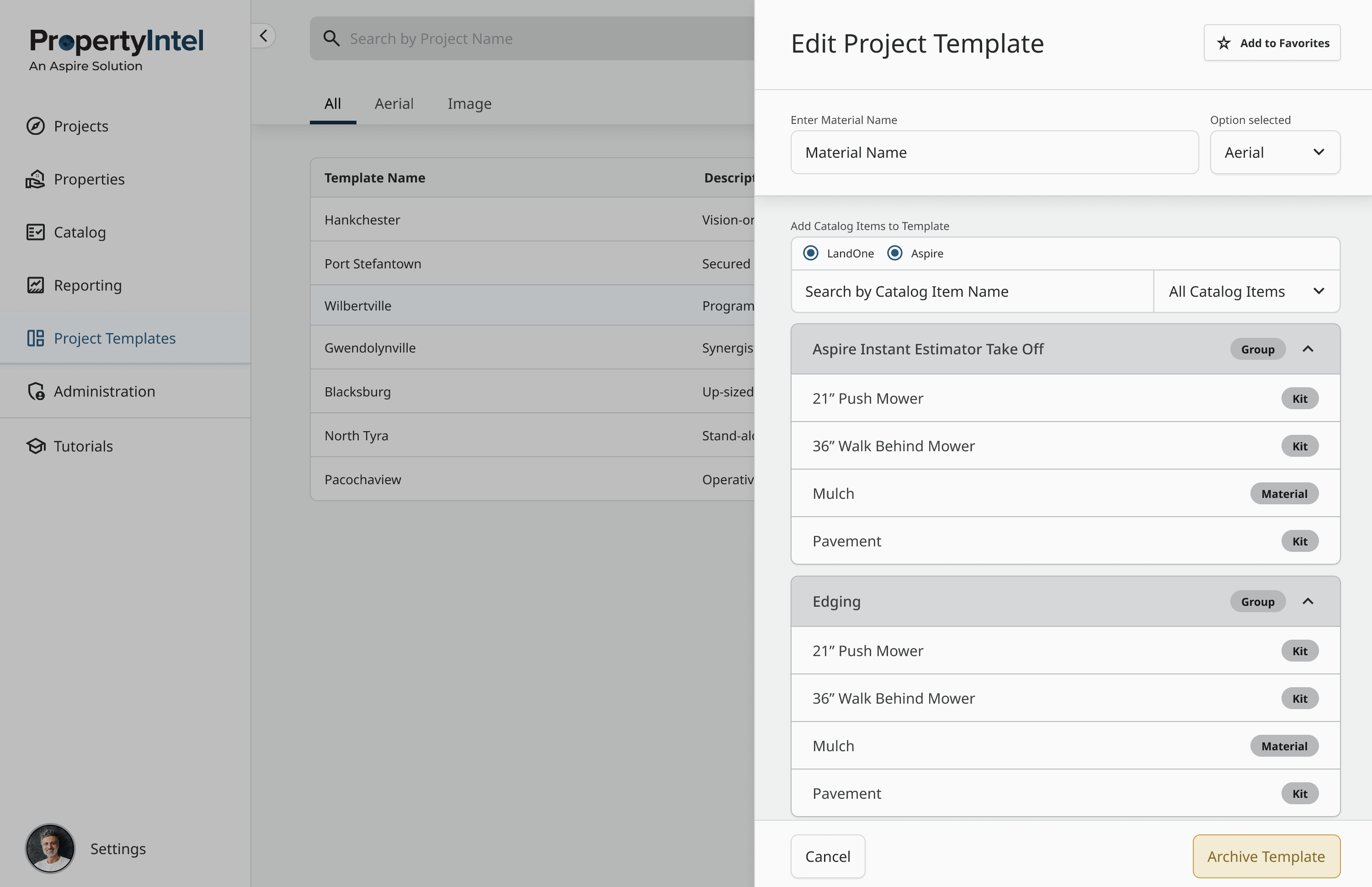Click the Project Templates layout icon
1372x887 pixels.
(x=36, y=338)
